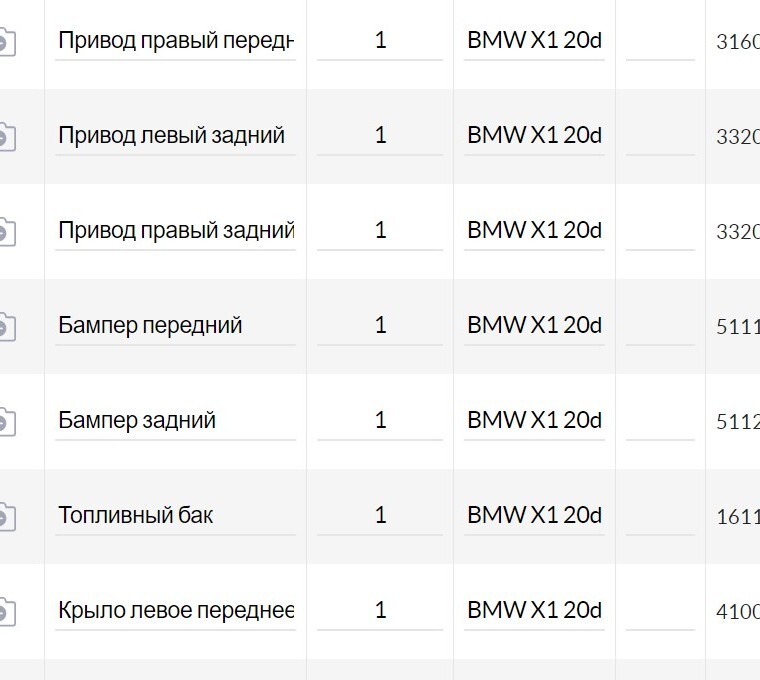Click the photo icon for Крыло левое переднее
The width and height of the screenshot is (760, 680).
[x=6, y=612]
